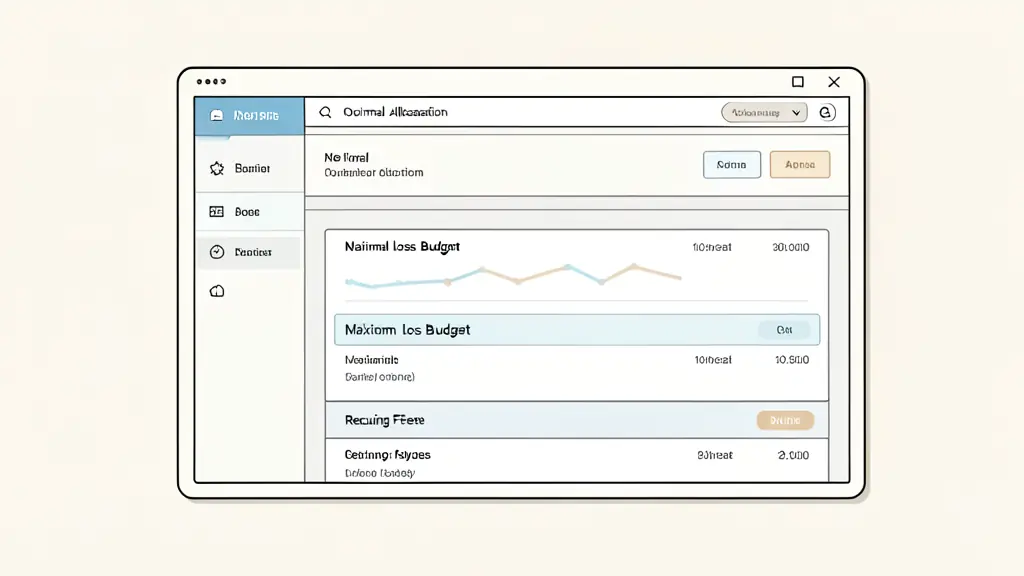Click the 2.000 value in the bottom row
Viewport: 1024px width, 576px height.
pos(793,455)
